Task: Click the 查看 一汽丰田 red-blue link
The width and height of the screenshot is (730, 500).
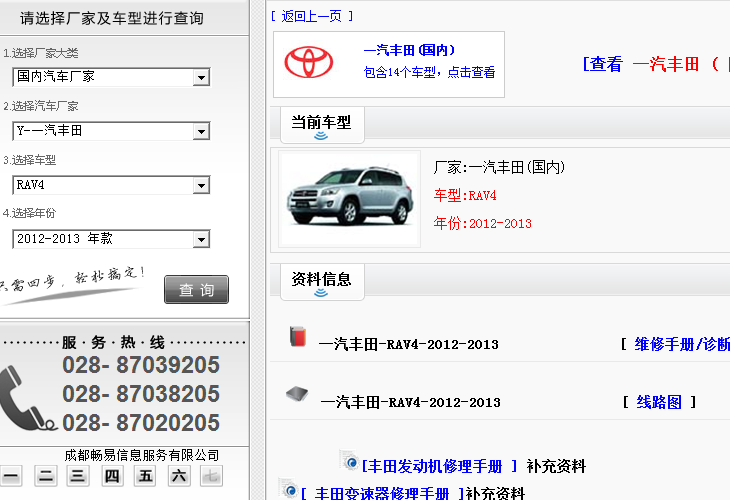Action: [x=656, y=64]
